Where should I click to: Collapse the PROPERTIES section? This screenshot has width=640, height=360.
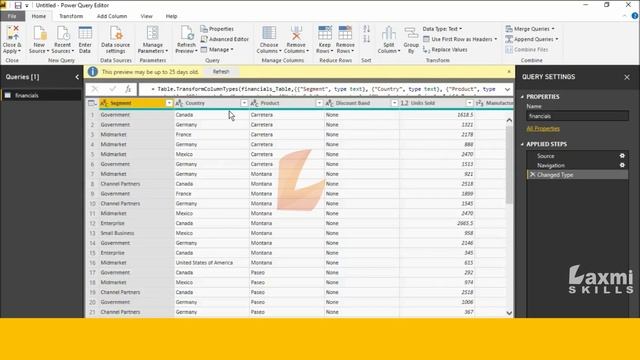coord(522,97)
